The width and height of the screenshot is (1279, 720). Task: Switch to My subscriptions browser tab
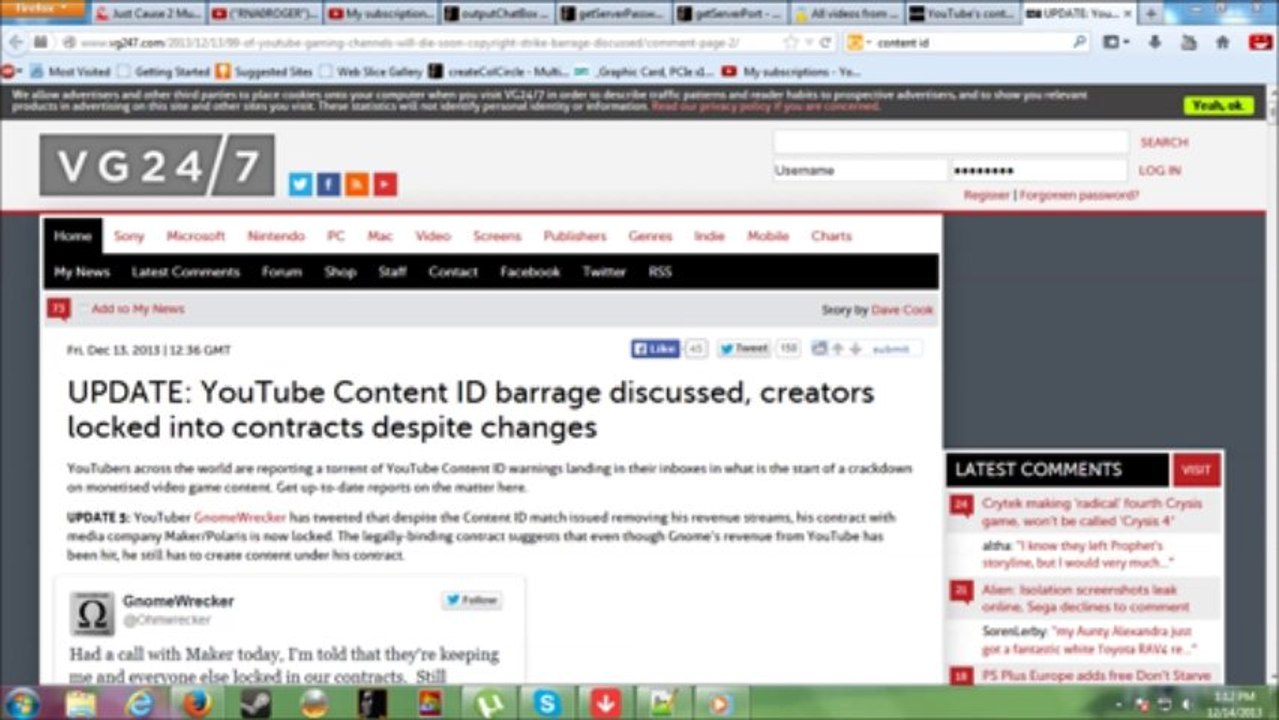point(381,14)
